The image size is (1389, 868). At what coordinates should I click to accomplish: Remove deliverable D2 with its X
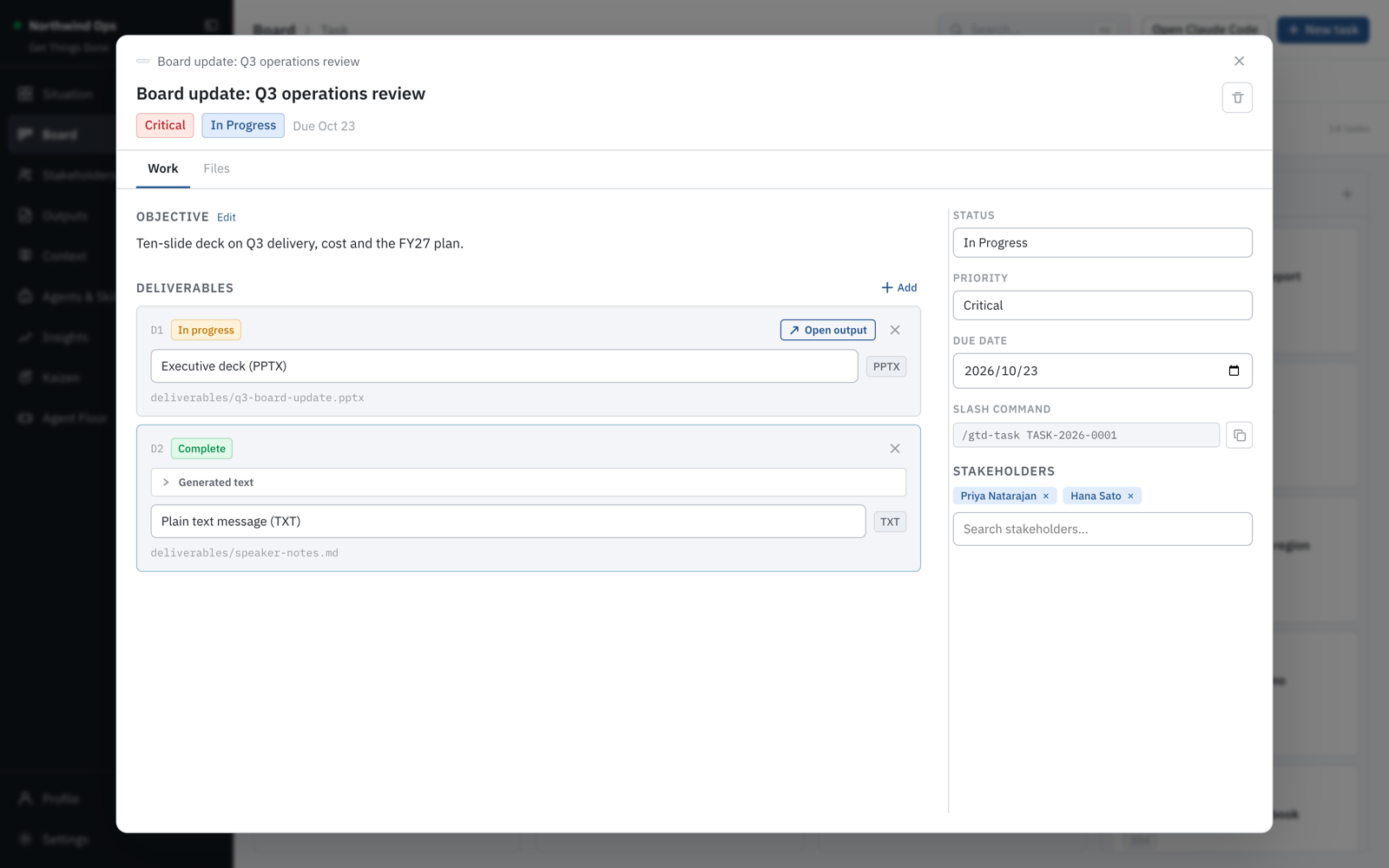tap(895, 449)
